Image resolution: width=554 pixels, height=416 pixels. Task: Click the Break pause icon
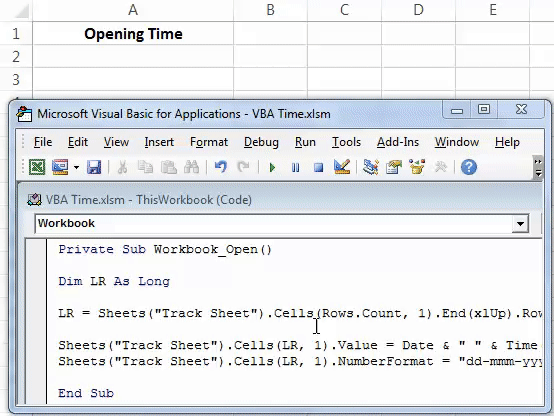[296, 167]
